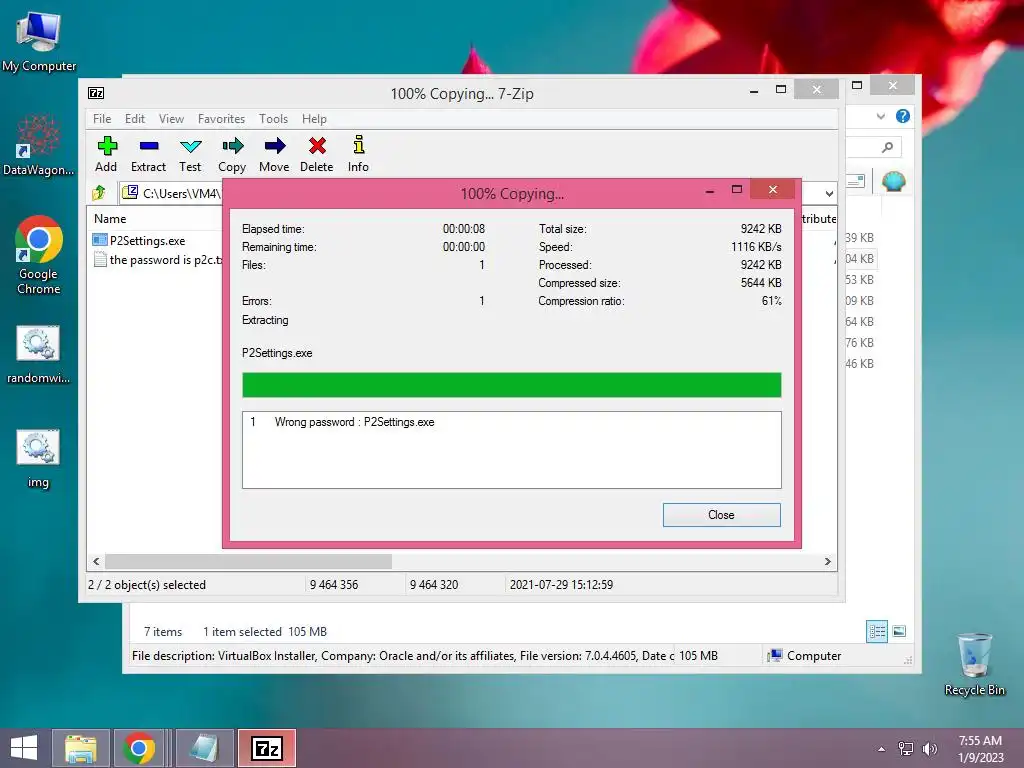
Task: Expand the Explorer ribbon chevron
Action: (881, 116)
